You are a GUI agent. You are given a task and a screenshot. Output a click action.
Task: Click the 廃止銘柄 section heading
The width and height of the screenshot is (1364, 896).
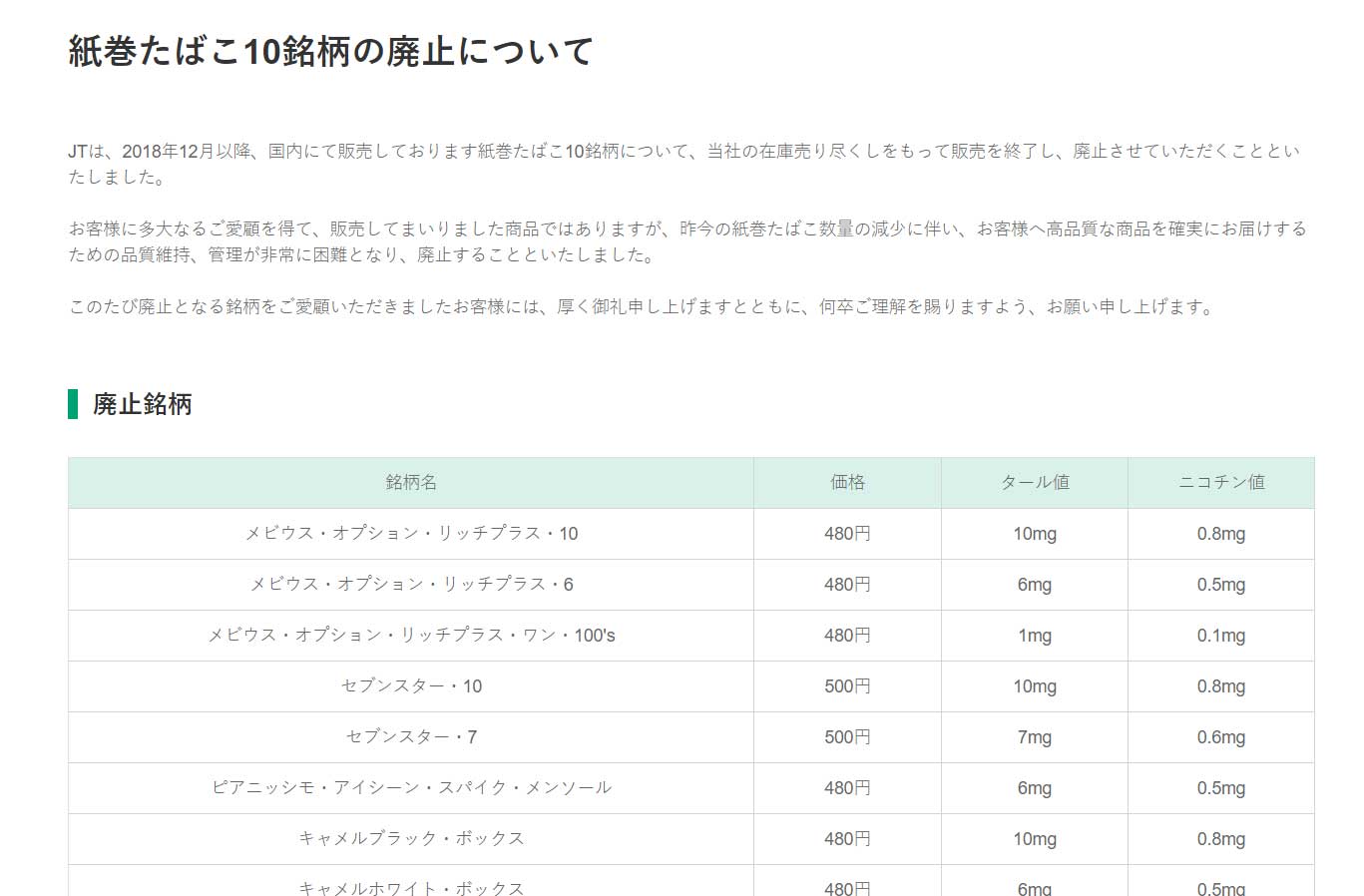point(142,404)
